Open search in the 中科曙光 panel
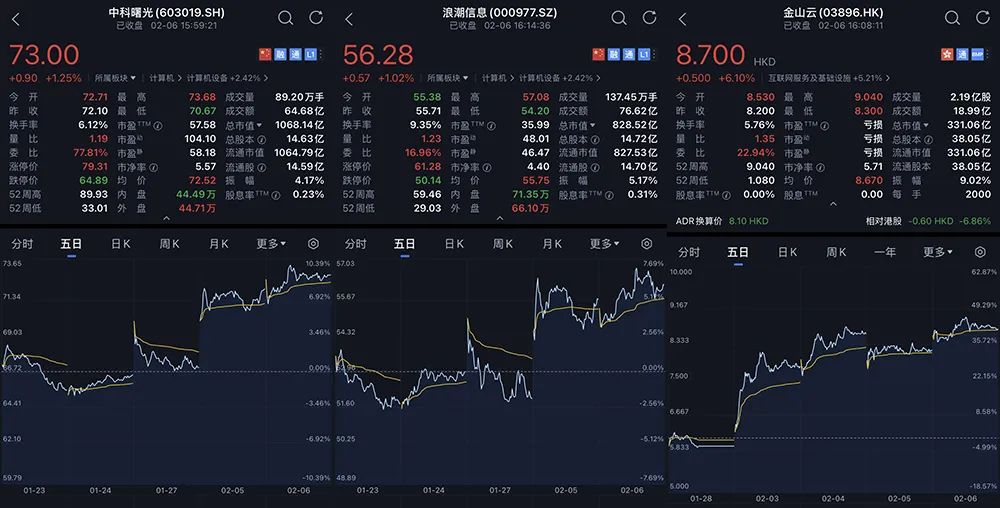 click(x=286, y=18)
